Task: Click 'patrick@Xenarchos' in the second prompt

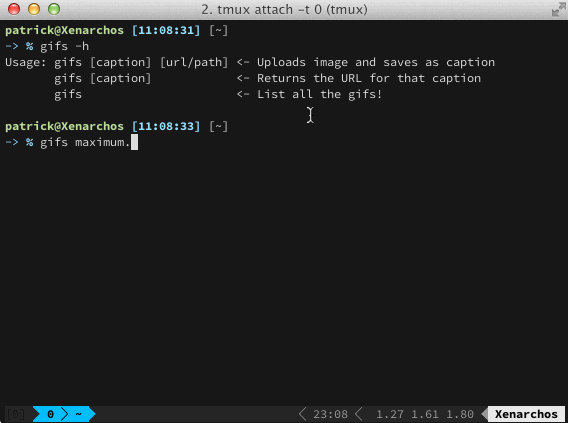Action: [x=64, y=126]
